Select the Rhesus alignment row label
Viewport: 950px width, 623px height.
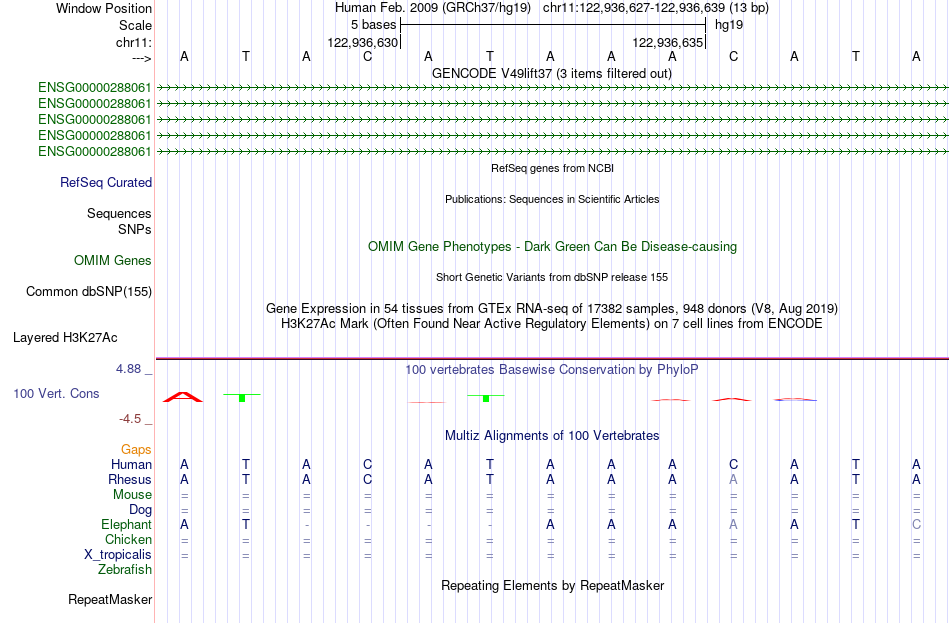coord(130,480)
